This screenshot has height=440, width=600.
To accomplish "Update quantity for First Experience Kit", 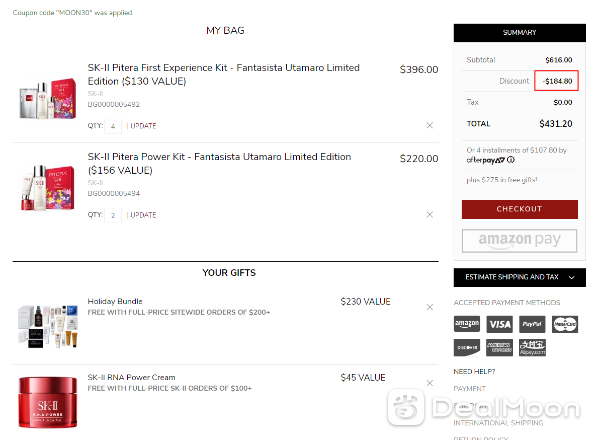I will [x=143, y=126].
